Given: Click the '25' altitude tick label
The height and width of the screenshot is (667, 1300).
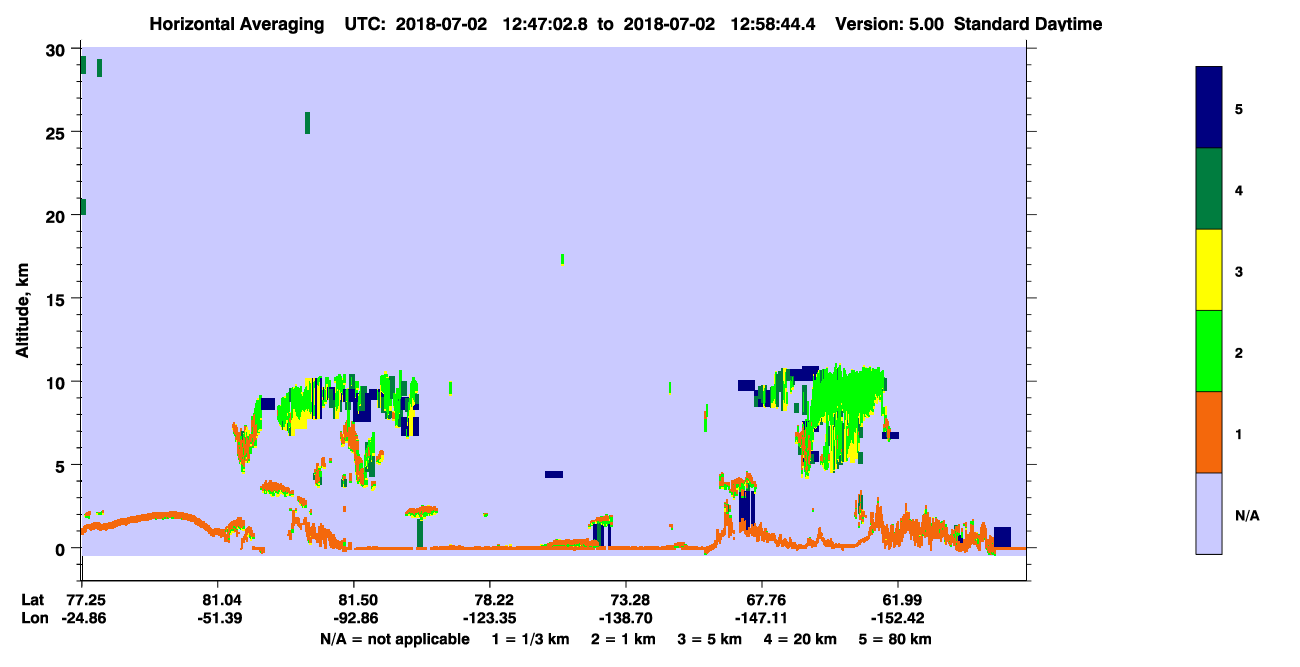Looking at the screenshot, I should [56, 133].
